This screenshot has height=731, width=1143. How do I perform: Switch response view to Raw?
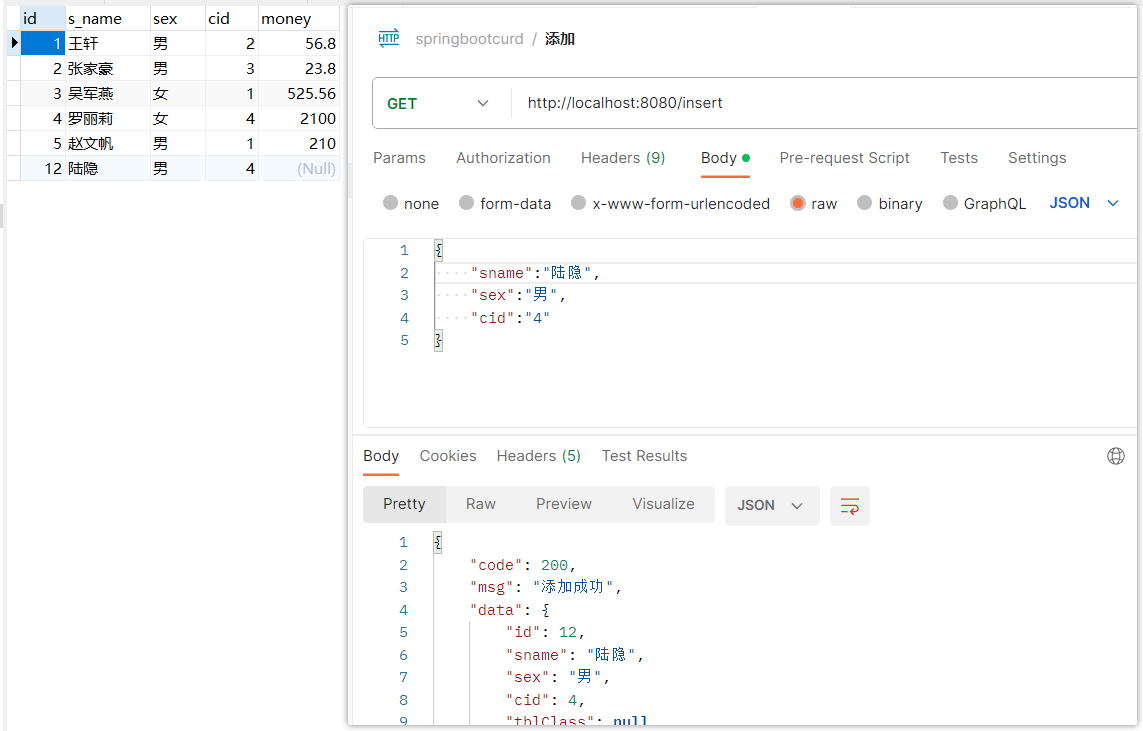[x=481, y=504]
